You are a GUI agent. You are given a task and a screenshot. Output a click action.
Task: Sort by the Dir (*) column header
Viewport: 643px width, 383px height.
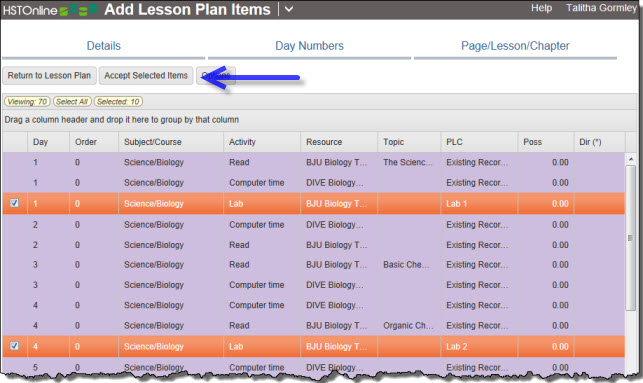600,142
